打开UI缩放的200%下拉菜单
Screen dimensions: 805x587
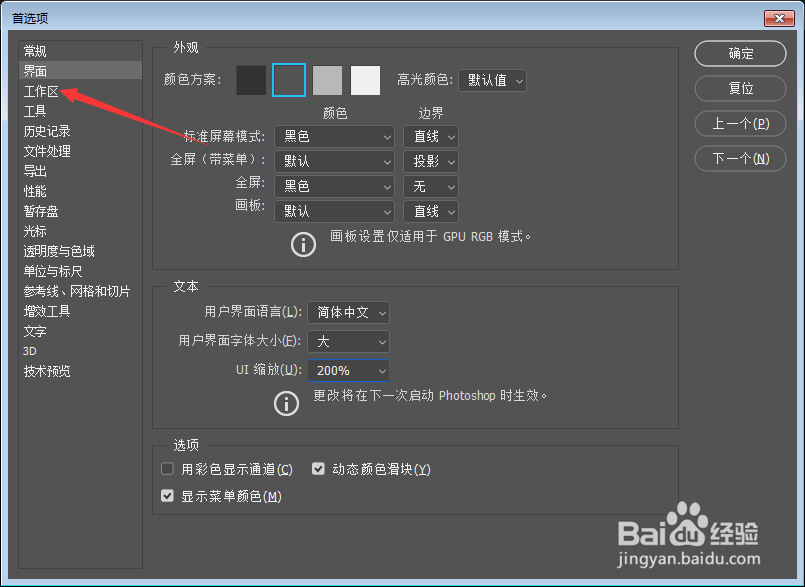[x=348, y=370]
